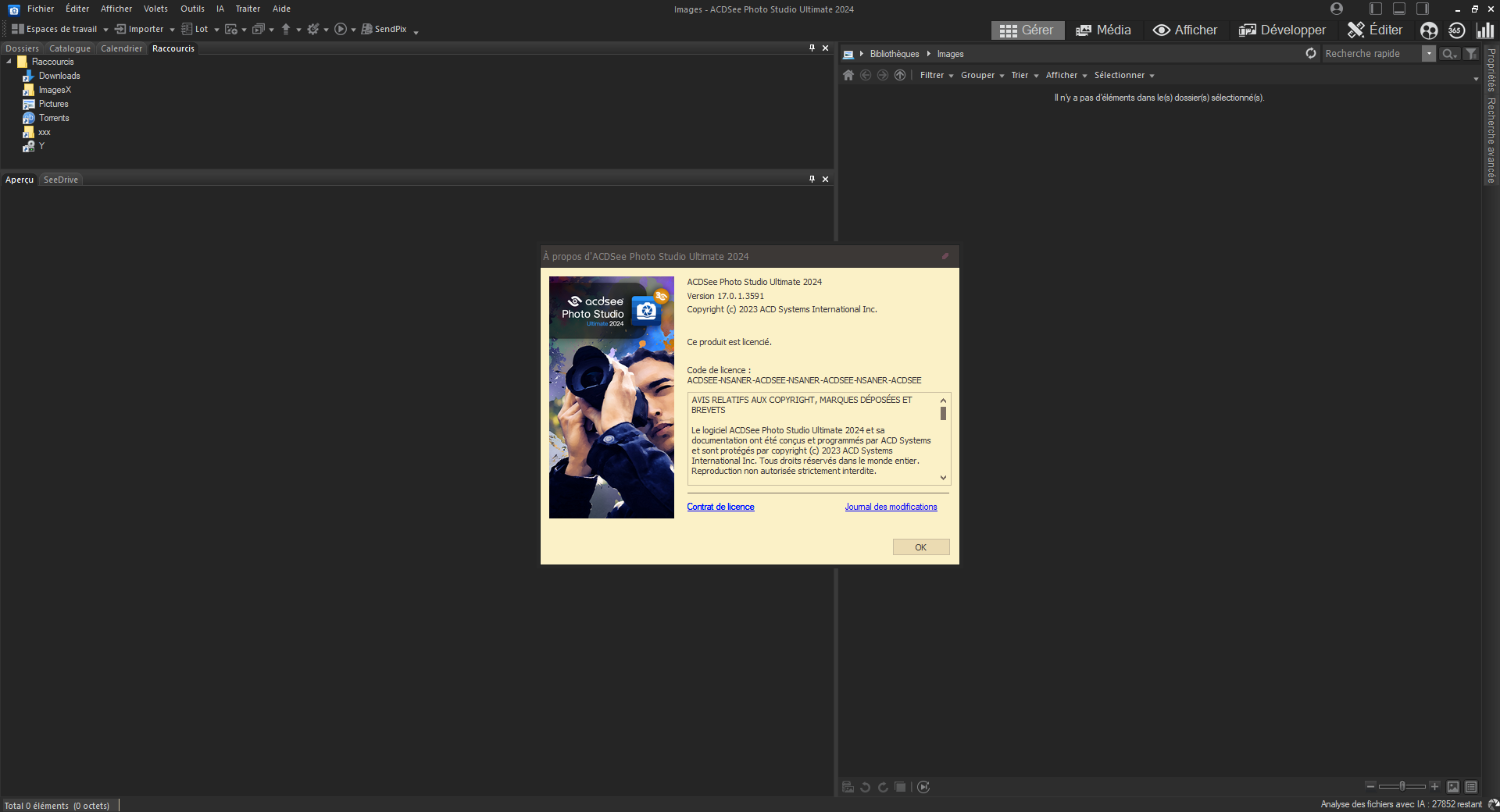Image resolution: width=1500 pixels, height=812 pixels.
Task: Click the up-one-level arrow icon
Action: (900, 75)
